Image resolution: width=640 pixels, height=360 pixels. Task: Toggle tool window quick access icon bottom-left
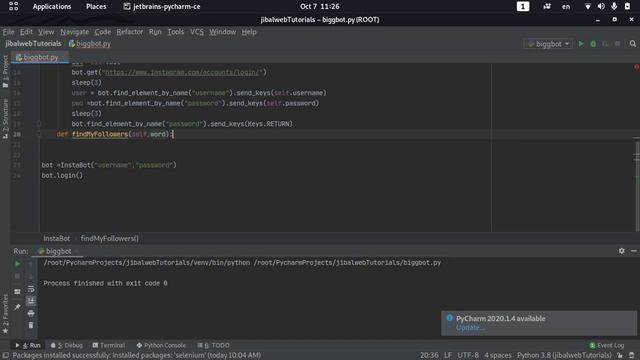click(6, 356)
